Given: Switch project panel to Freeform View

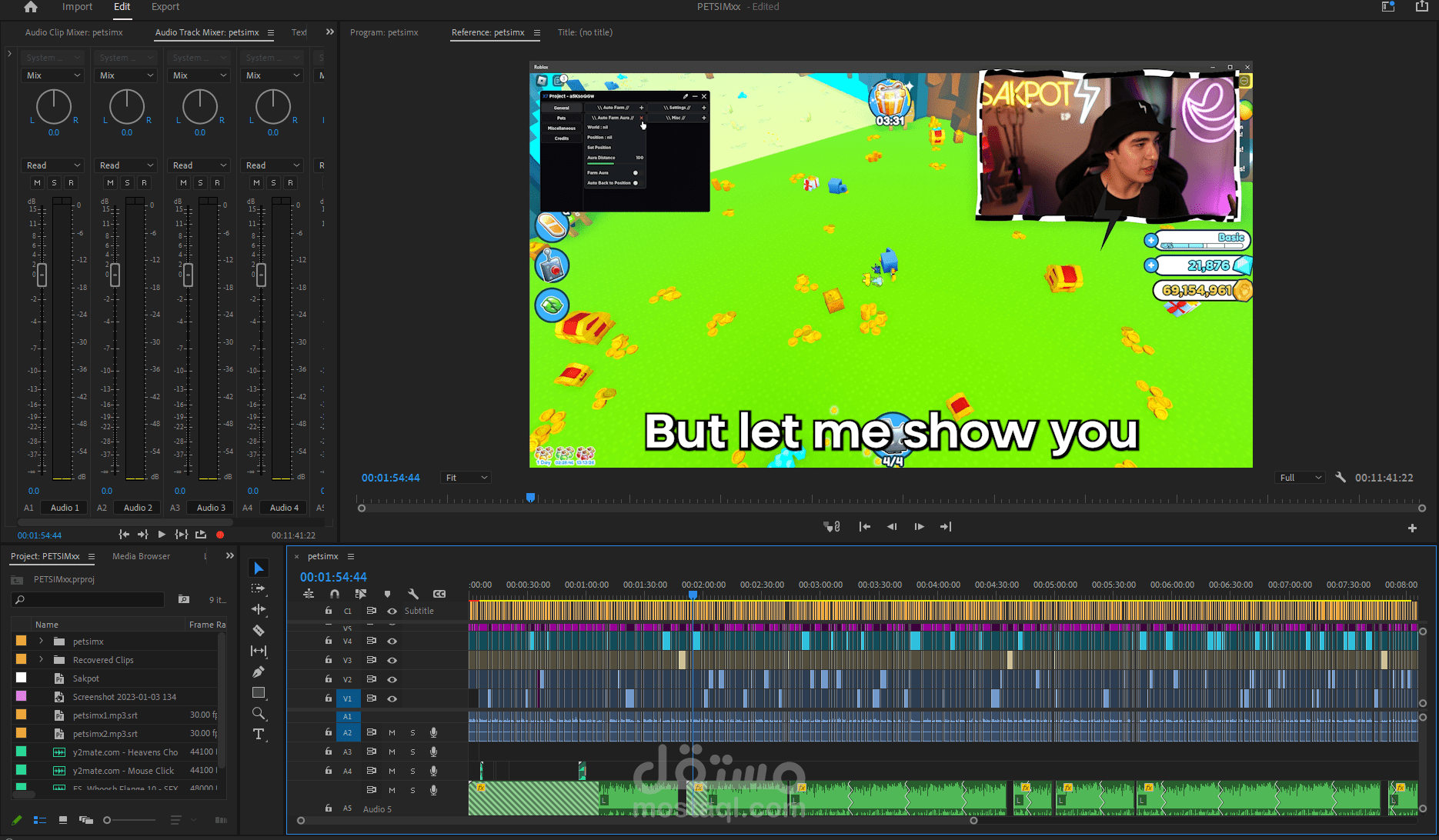Looking at the screenshot, I should click(x=85, y=820).
